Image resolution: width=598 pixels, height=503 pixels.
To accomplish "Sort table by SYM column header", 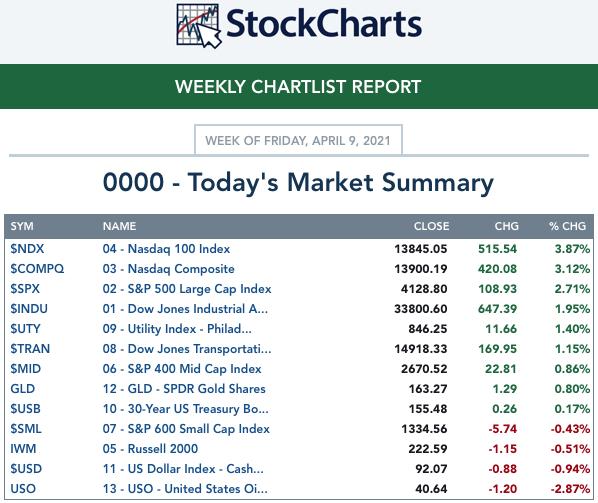I will (x=22, y=226).
